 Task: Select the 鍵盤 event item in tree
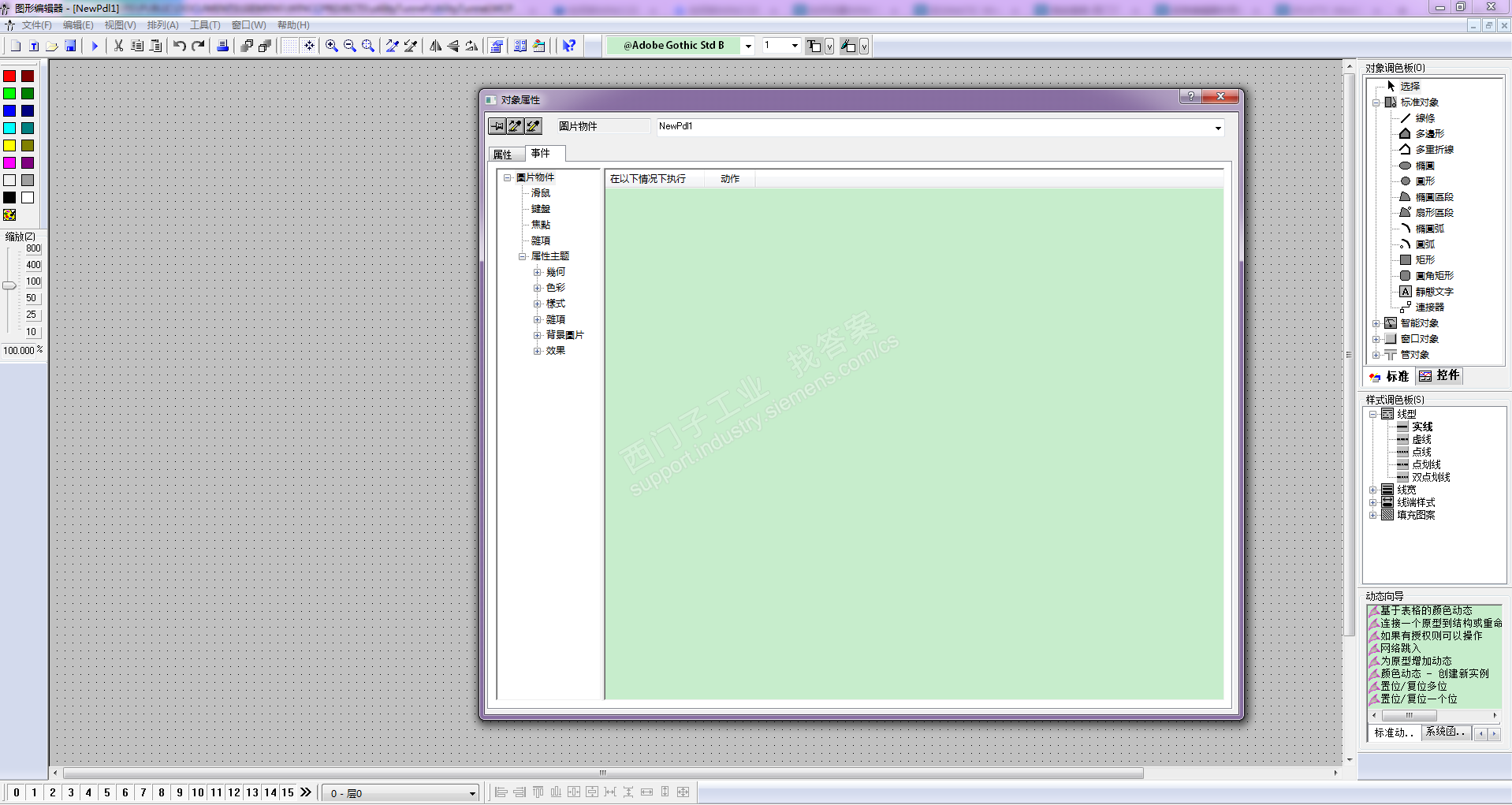pyautogui.click(x=541, y=209)
